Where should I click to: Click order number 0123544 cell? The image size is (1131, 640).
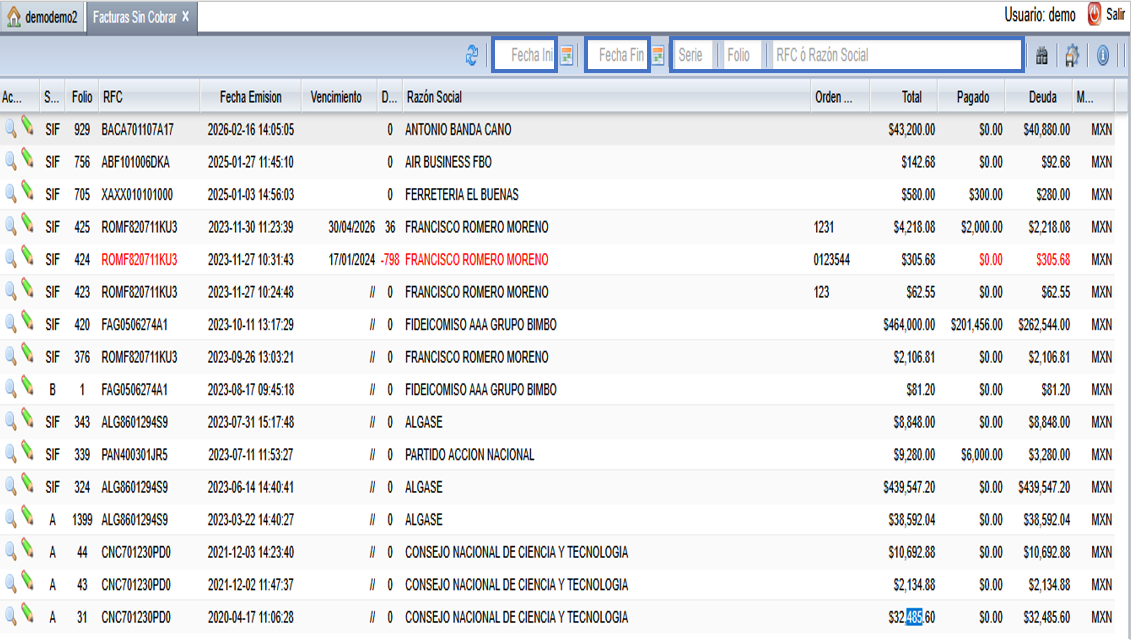click(x=832, y=260)
